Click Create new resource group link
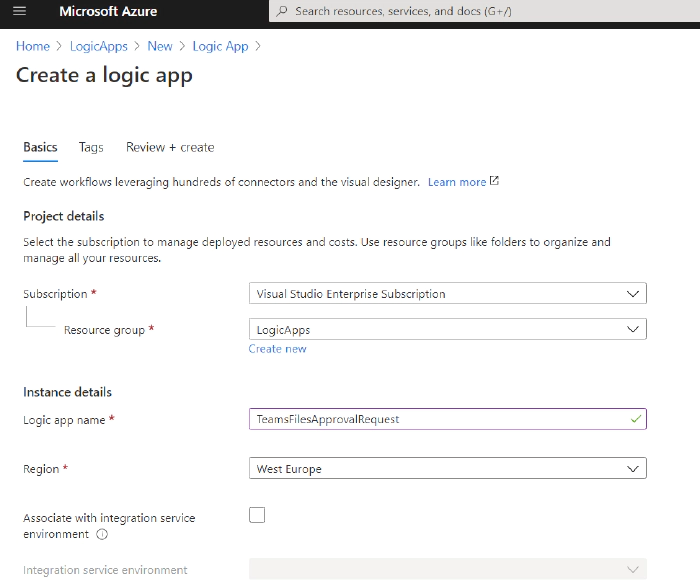Viewport: 700px width, 581px height. [277, 349]
